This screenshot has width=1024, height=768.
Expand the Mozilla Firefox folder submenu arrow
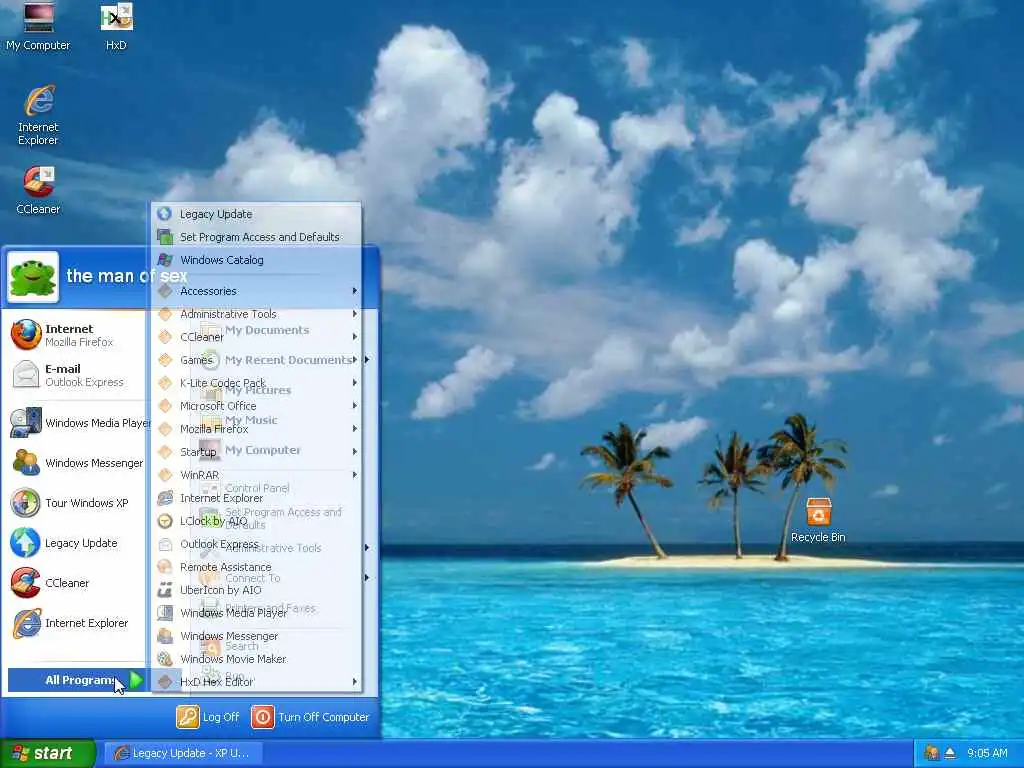click(355, 428)
